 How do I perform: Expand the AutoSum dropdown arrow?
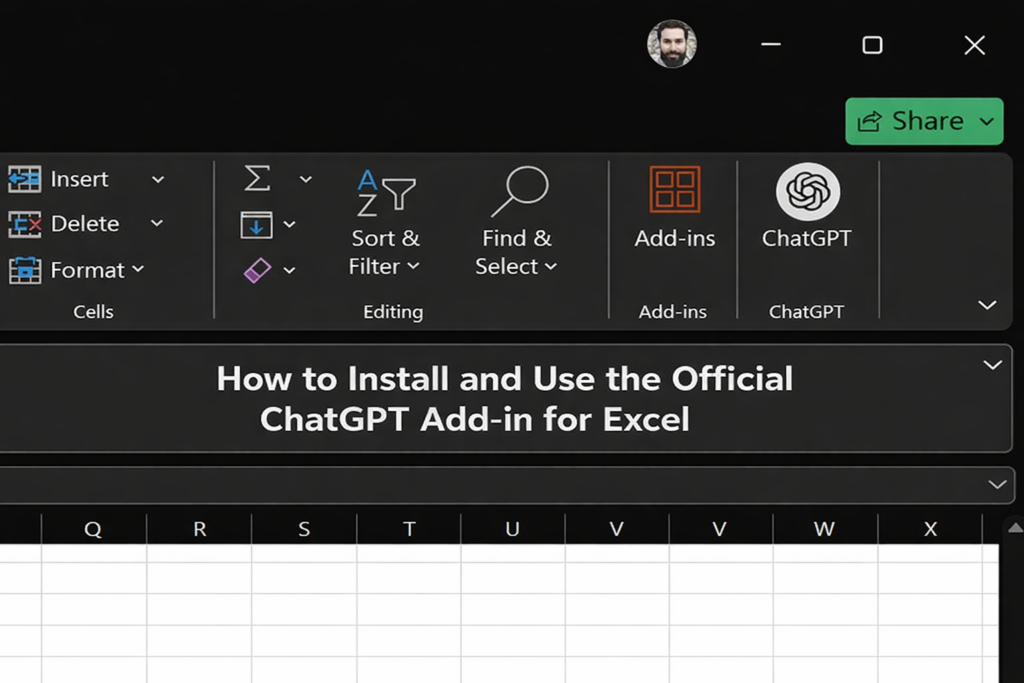(x=305, y=180)
